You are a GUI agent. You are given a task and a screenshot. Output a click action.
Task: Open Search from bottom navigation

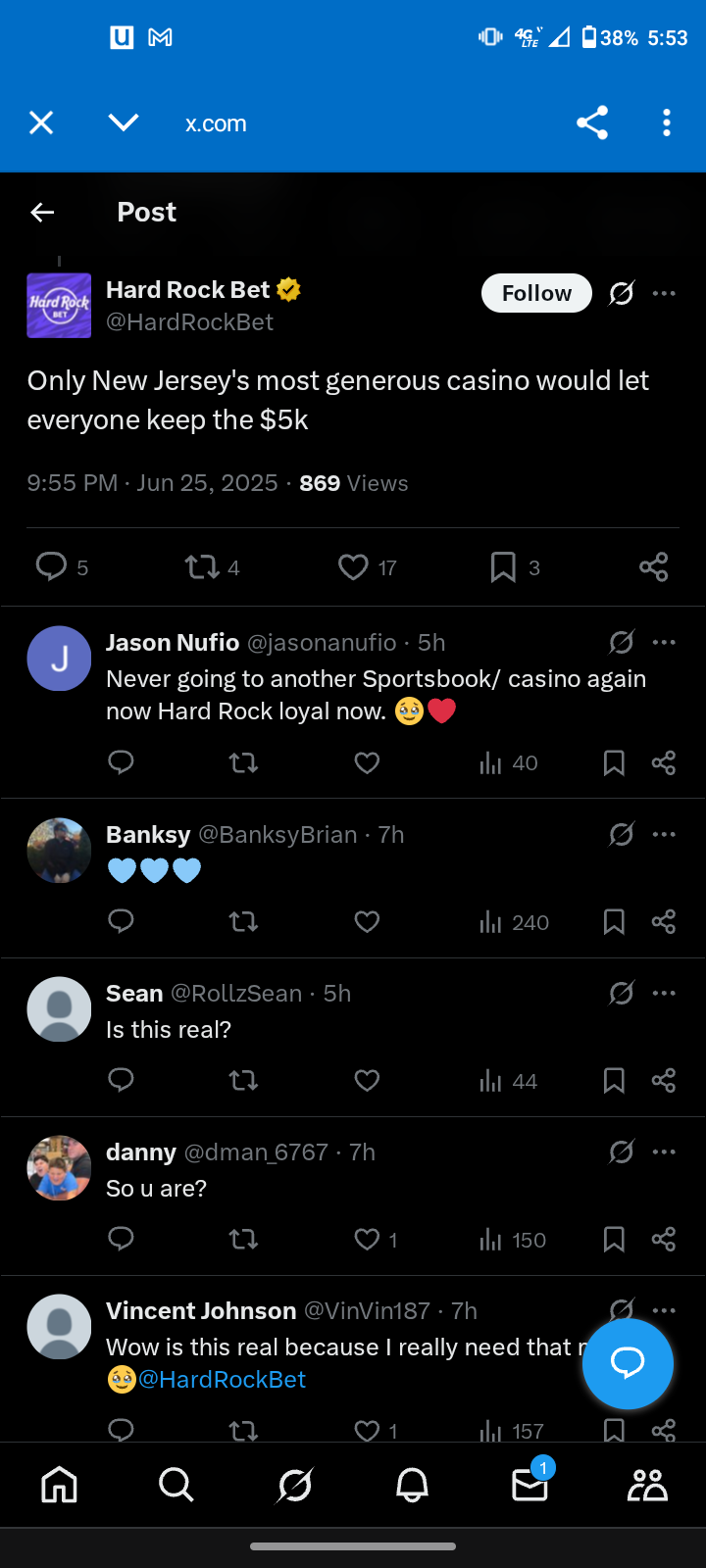click(x=176, y=1486)
